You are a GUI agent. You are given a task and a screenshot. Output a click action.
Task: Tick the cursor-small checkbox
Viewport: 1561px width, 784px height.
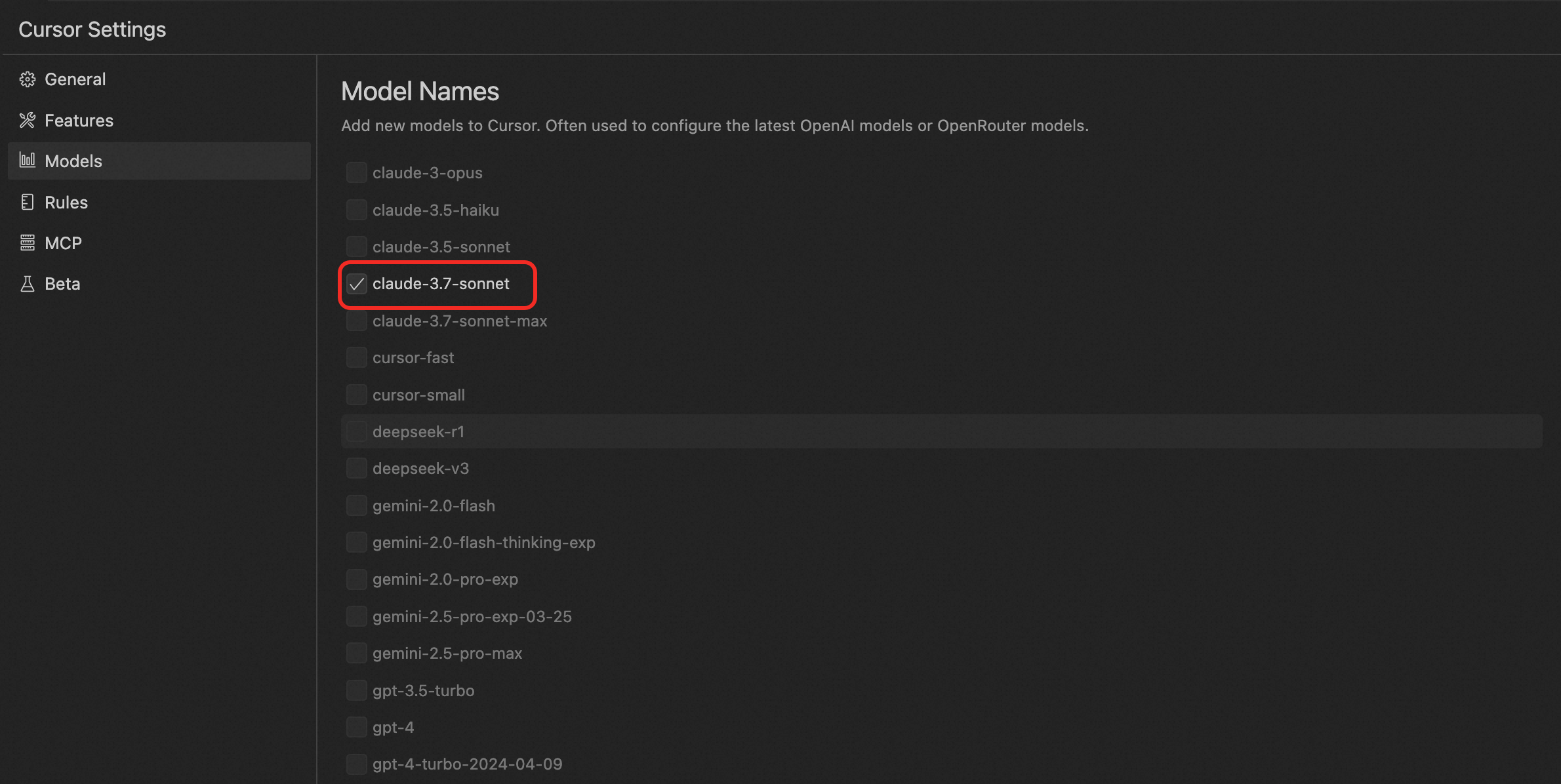coord(357,395)
